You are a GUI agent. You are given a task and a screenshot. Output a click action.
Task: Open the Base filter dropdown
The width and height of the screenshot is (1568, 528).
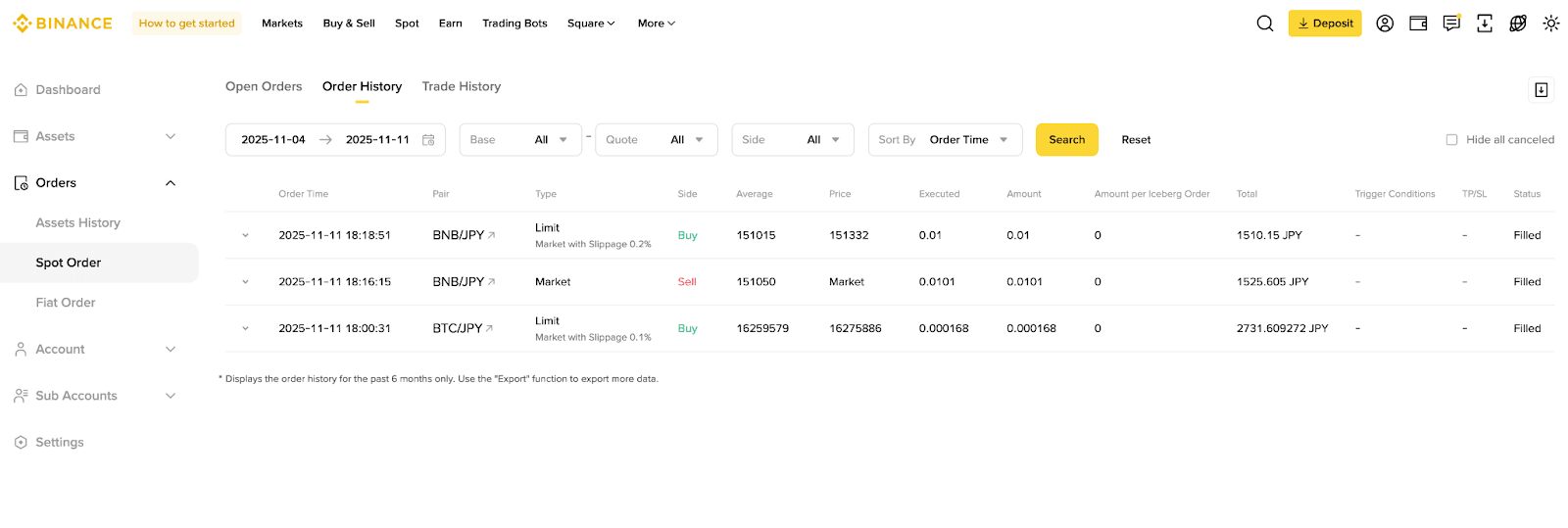point(520,140)
